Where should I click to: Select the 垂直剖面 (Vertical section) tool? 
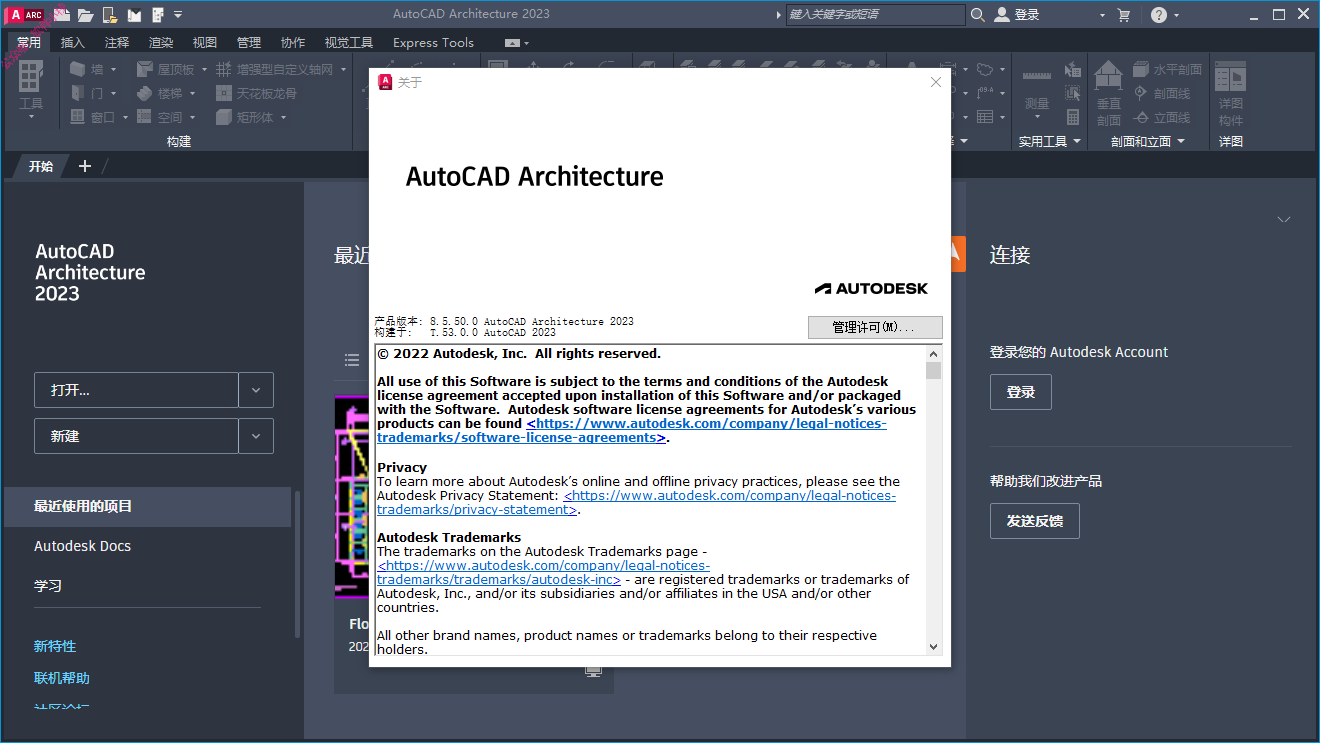[x=1109, y=93]
